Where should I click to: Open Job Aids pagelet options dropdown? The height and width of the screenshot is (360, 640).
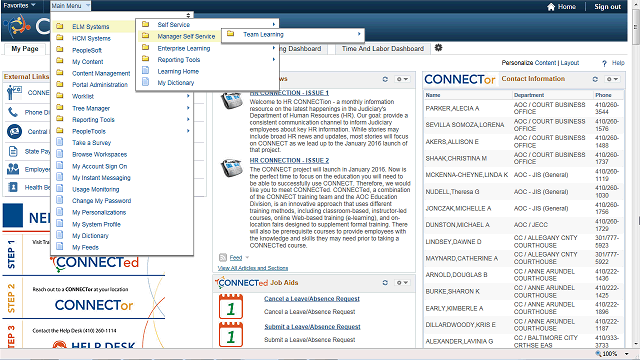[x=402, y=282]
